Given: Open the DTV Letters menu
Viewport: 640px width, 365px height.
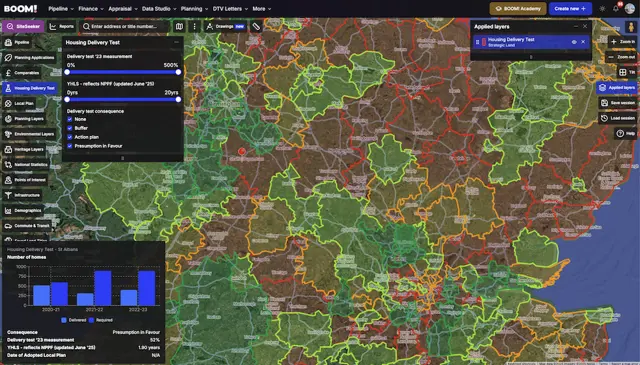Looking at the screenshot, I should [x=230, y=9].
